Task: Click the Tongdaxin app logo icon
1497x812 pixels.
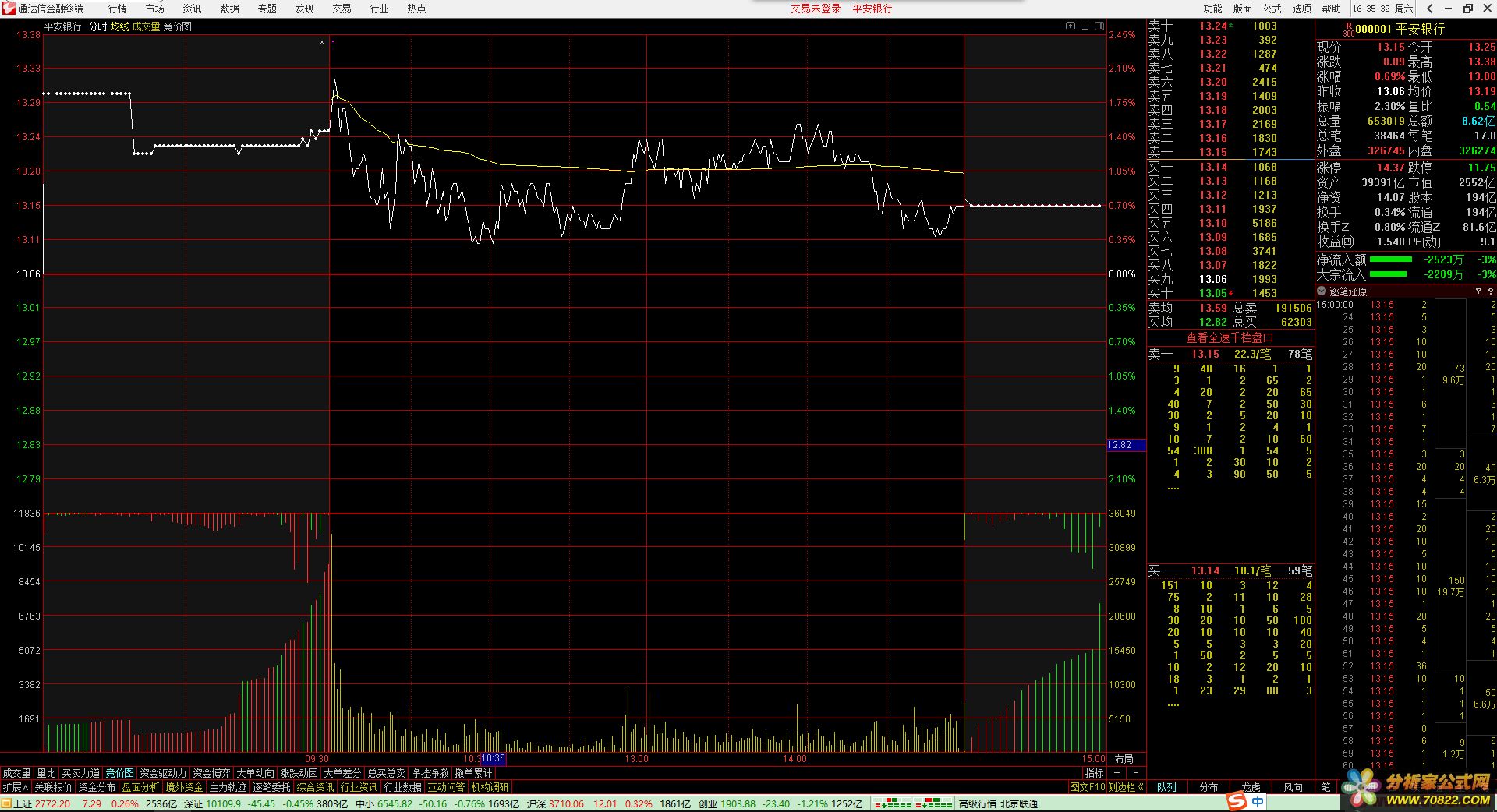Action: (8, 9)
